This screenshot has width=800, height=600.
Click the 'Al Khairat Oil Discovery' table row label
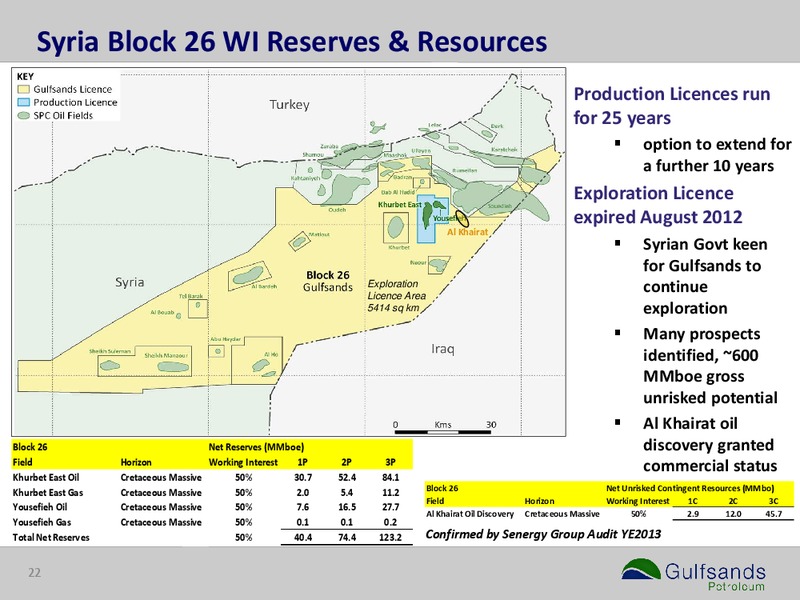coord(470,514)
